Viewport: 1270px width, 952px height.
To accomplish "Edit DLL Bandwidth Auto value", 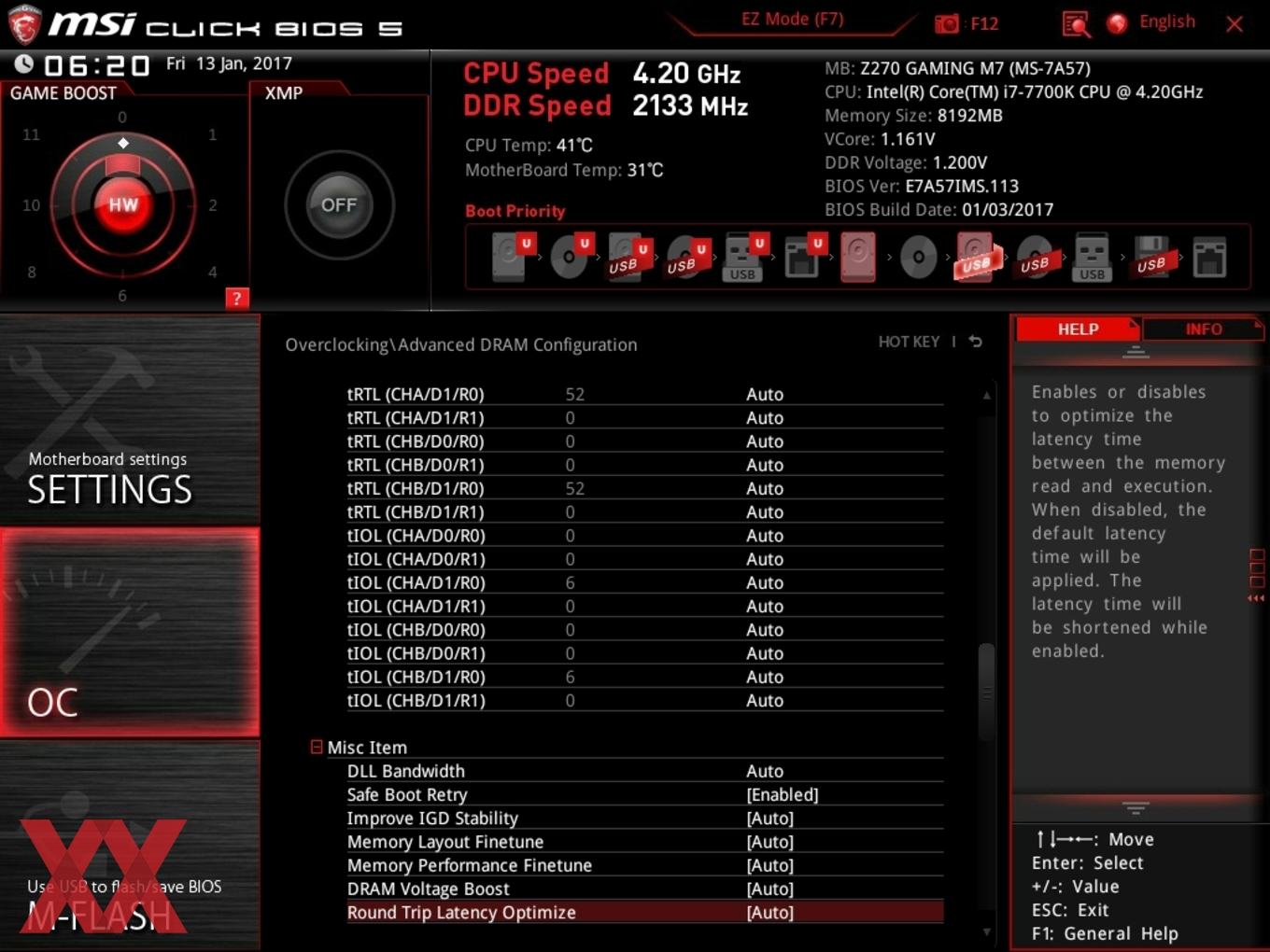I will (x=765, y=771).
